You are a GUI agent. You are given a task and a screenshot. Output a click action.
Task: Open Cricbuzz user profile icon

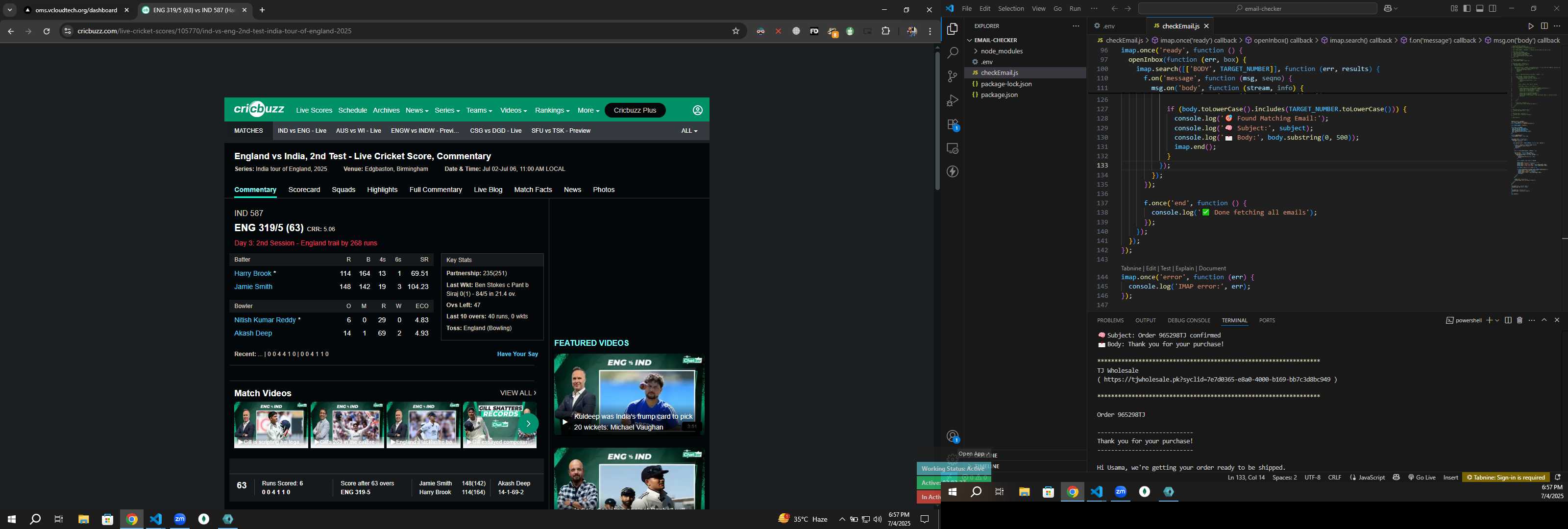pyautogui.click(x=698, y=110)
